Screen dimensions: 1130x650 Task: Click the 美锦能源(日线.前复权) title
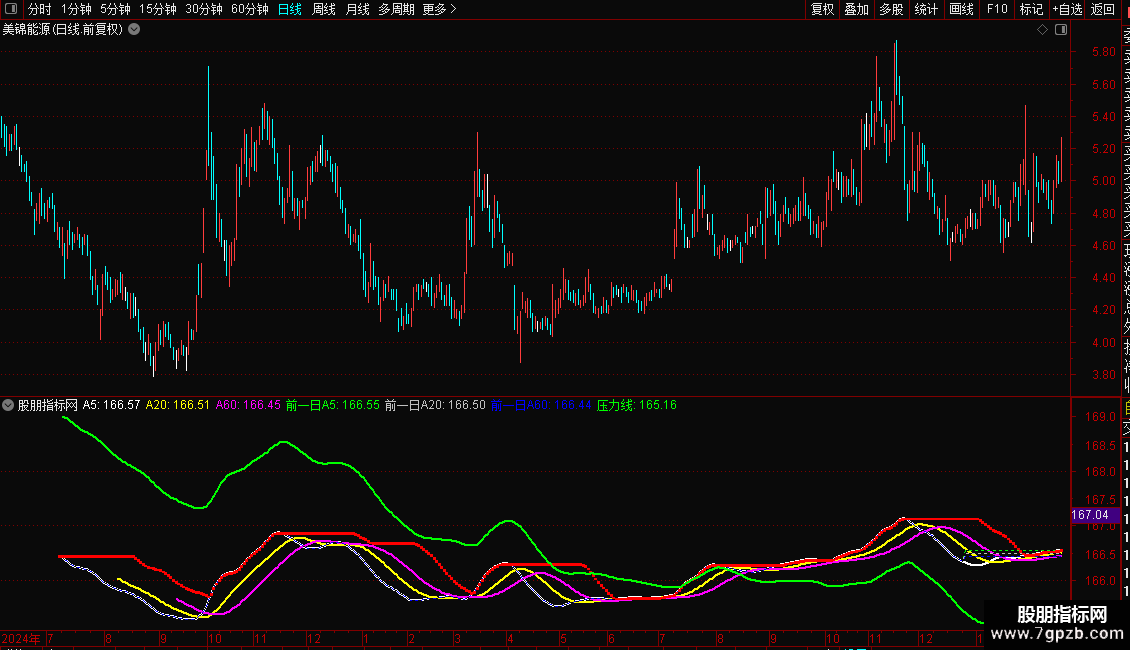63,30
